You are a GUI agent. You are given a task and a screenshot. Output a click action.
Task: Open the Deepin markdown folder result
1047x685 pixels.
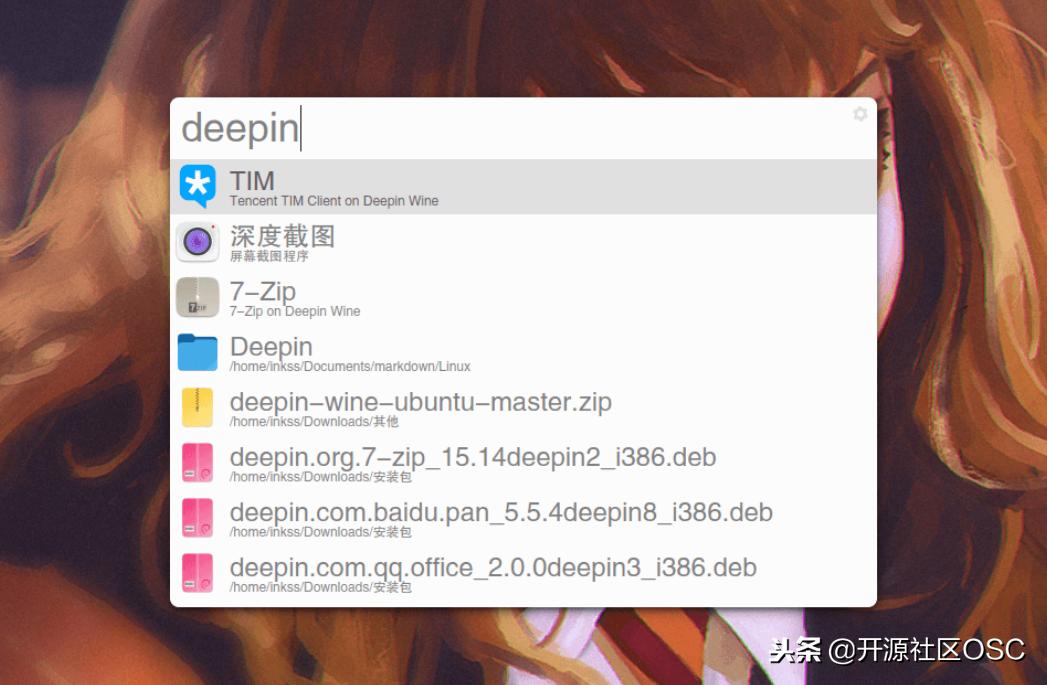450,352
